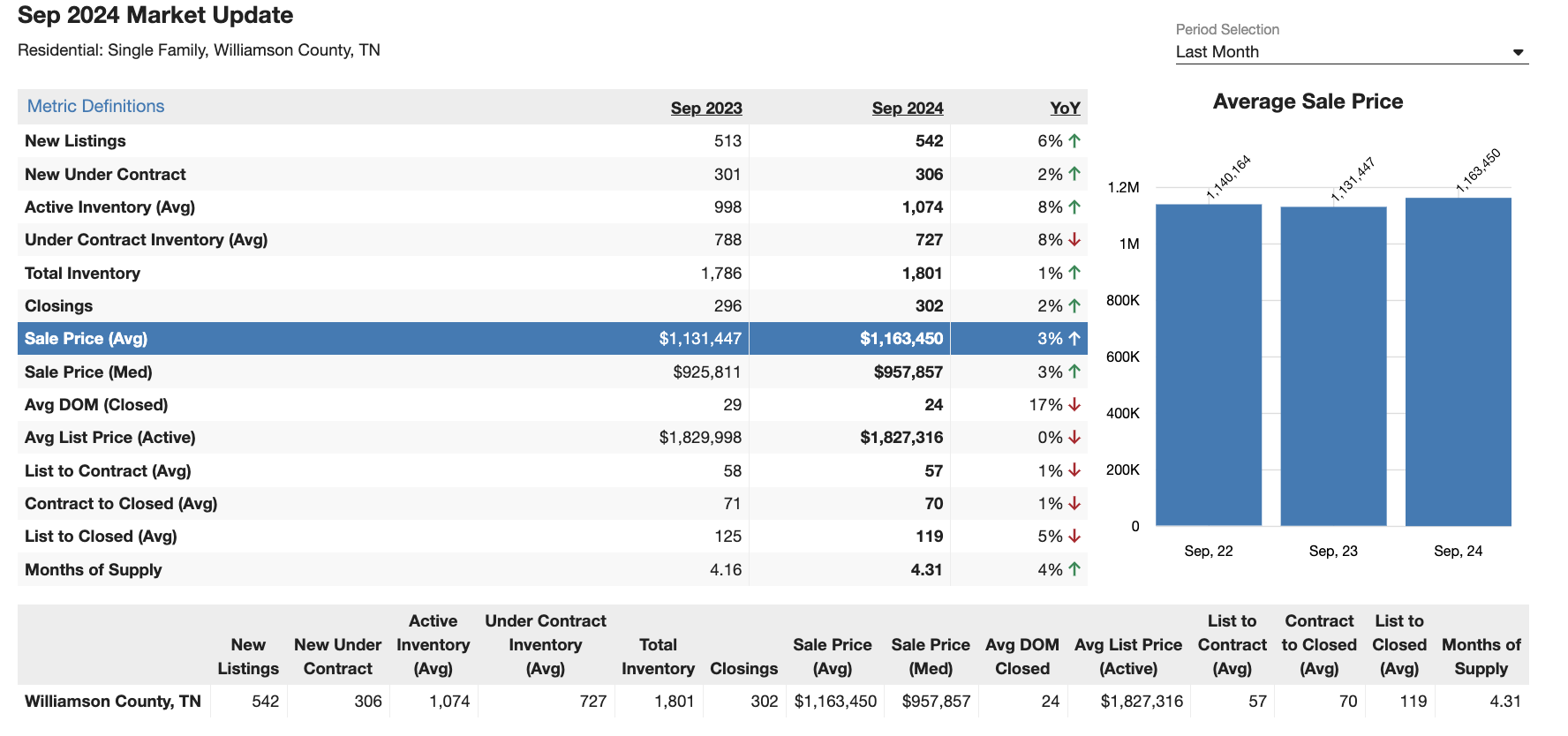The height and width of the screenshot is (736, 1568).
Task: Select the Under Contract Inventory (Avg) row
Action: click(x=553, y=240)
